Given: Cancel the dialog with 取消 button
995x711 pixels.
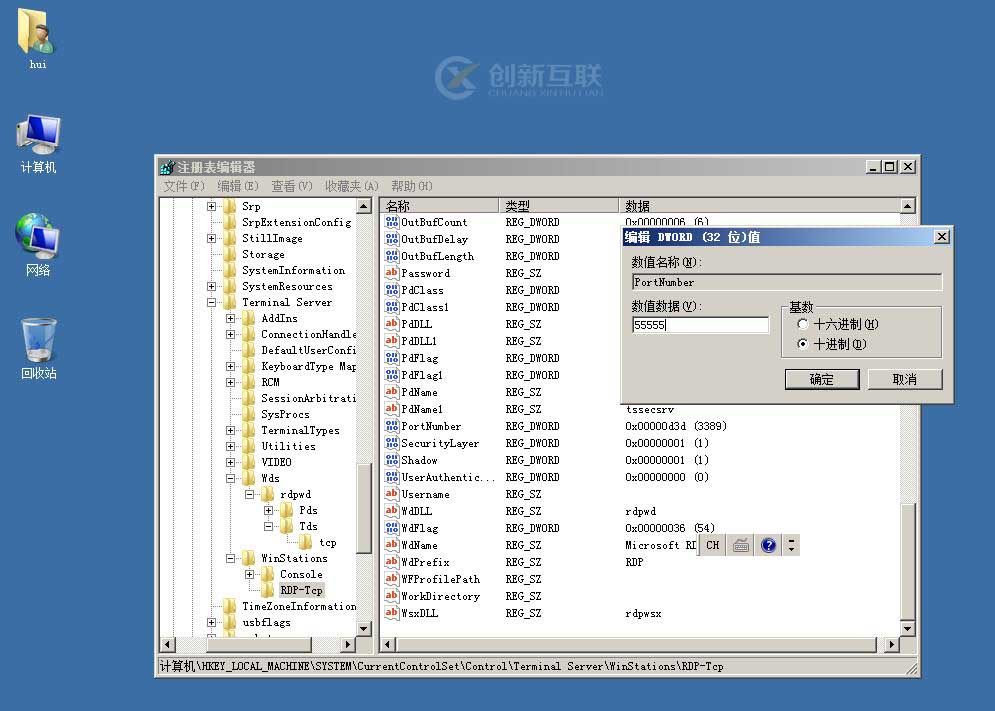Looking at the screenshot, I should (904, 379).
